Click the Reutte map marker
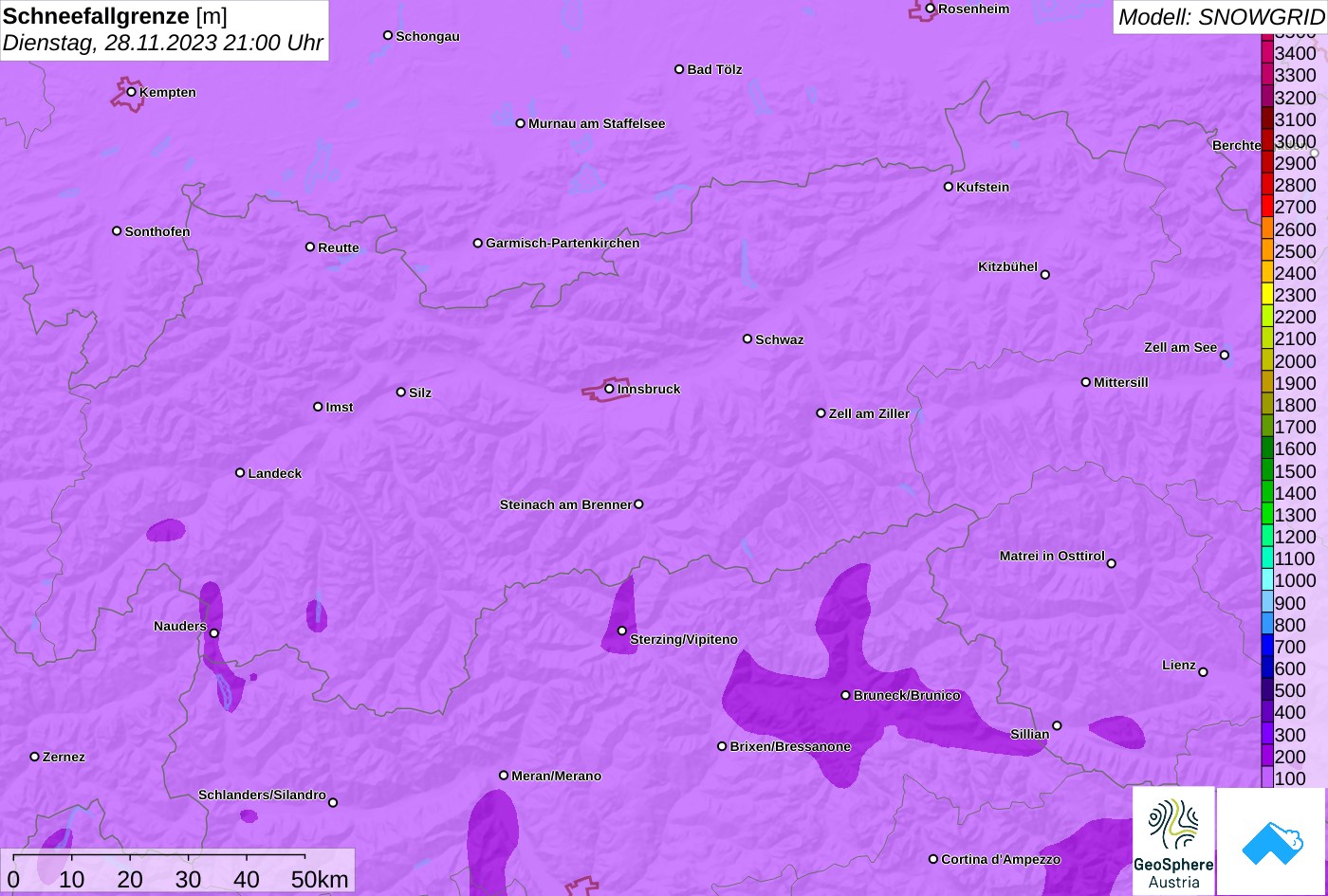The width and height of the screenshot is (1328, 896). [x=310, y=247]
